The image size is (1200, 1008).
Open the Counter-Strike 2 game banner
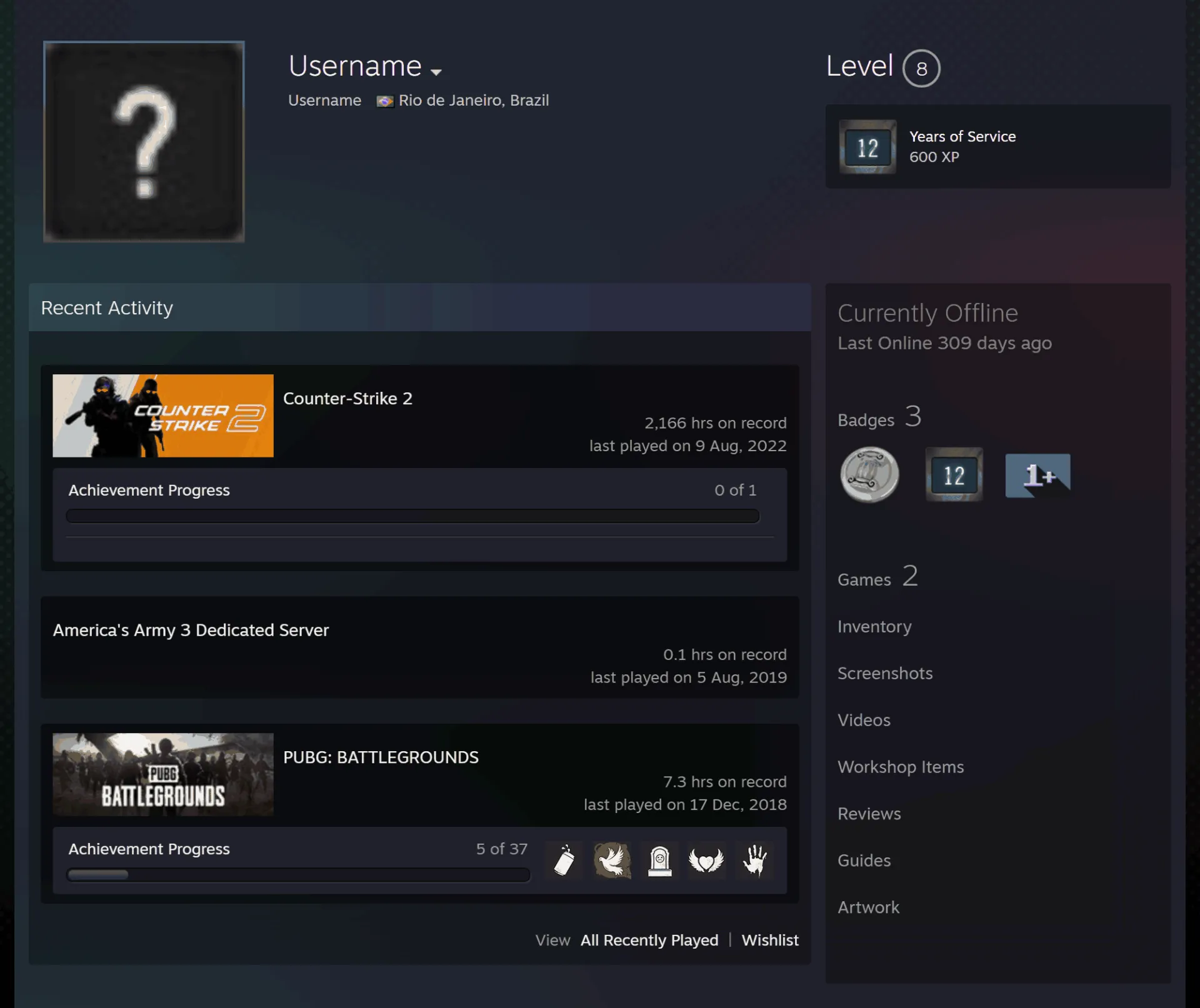click(x=163, y=416)
